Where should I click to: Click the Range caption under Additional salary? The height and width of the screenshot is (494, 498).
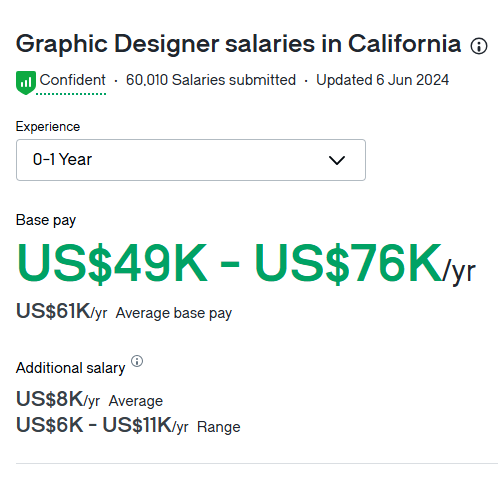coord(219,427)
